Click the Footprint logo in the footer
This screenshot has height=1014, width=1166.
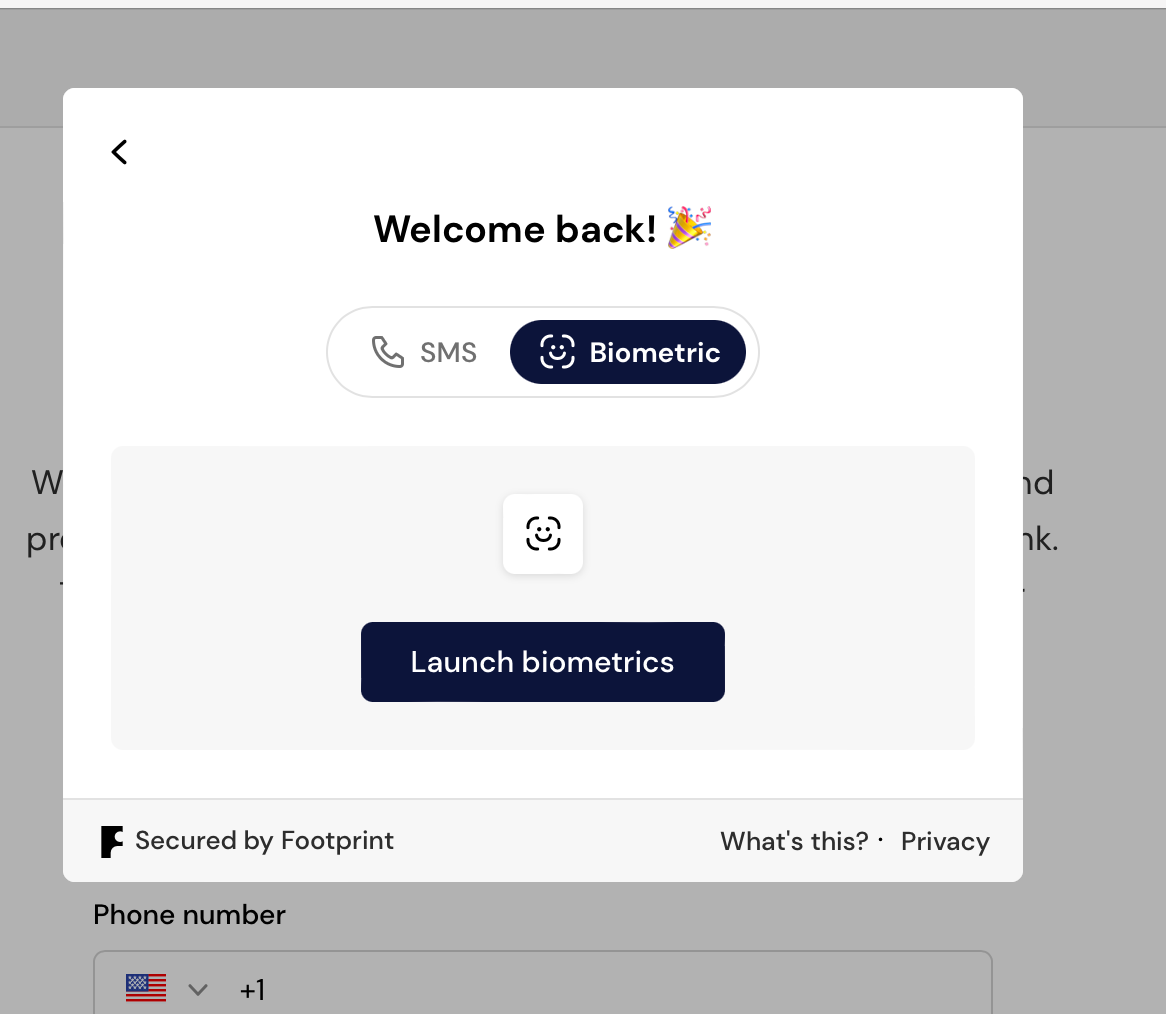(112, 842)
